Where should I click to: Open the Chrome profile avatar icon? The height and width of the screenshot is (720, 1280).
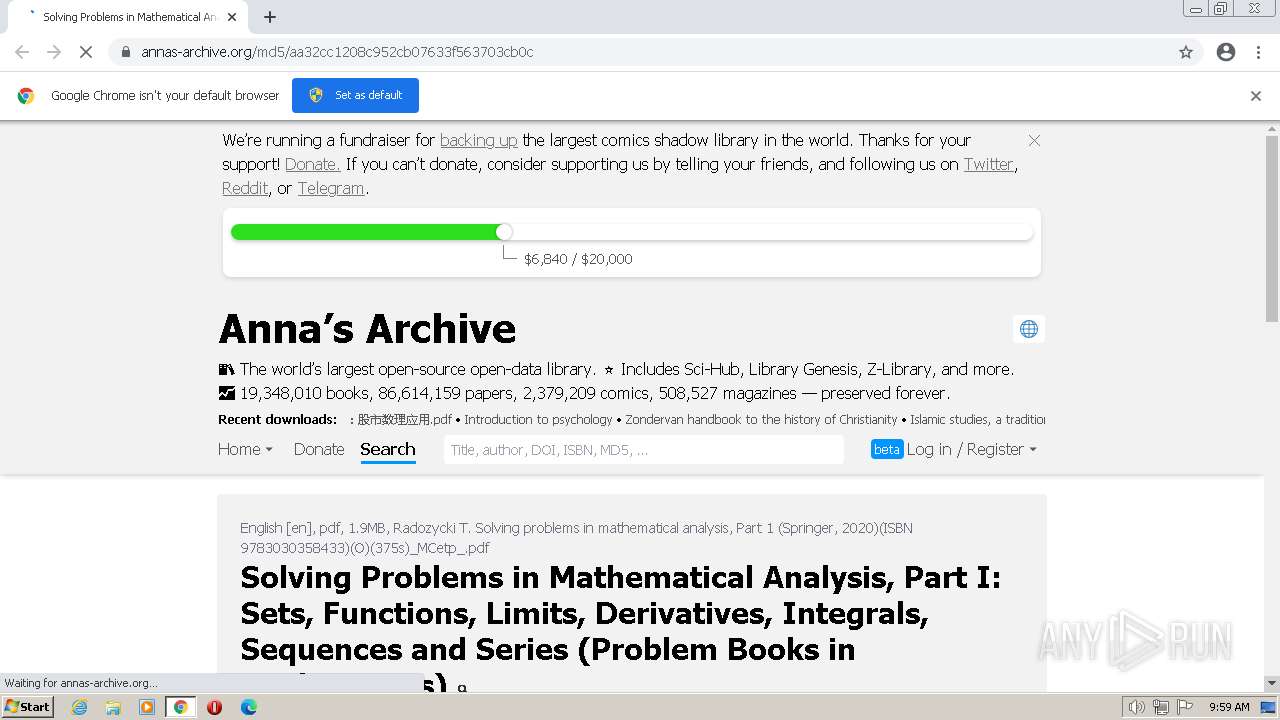coord(1226,52)
